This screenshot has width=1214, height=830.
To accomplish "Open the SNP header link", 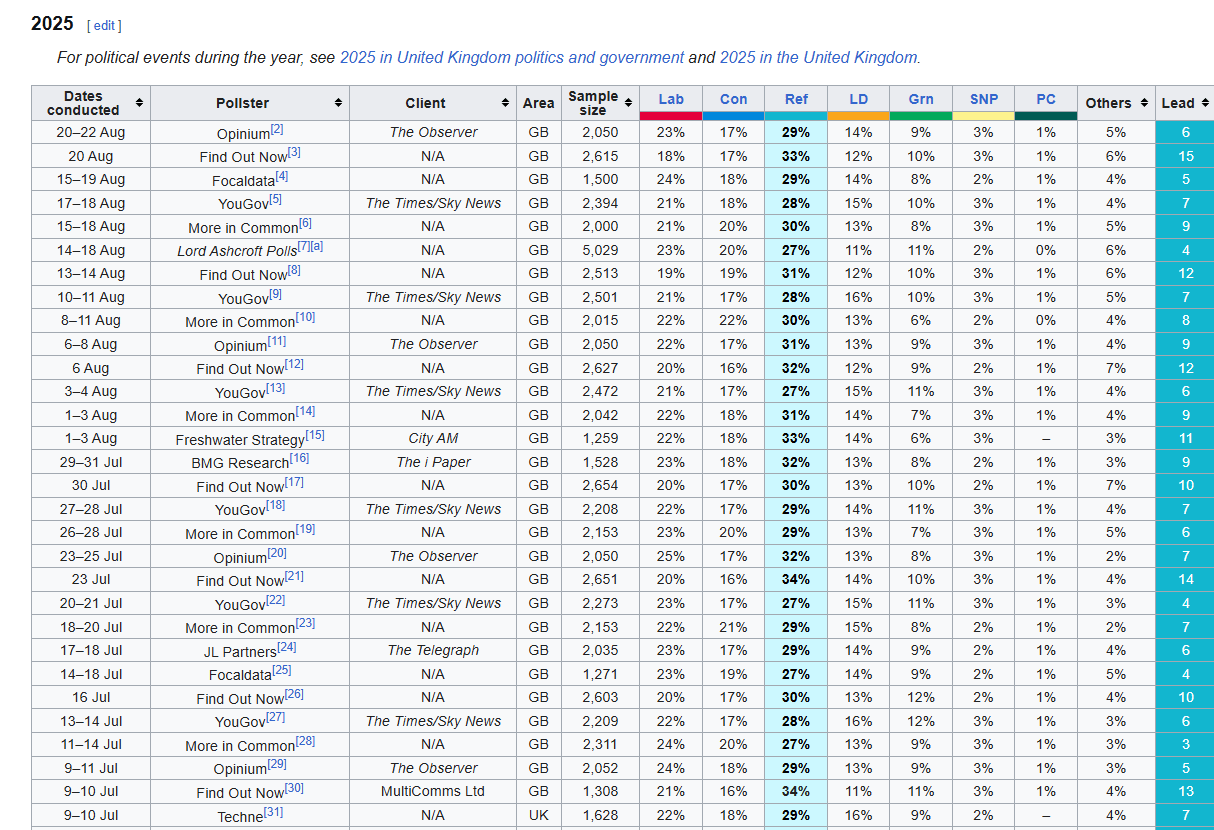I will [983, 99].
